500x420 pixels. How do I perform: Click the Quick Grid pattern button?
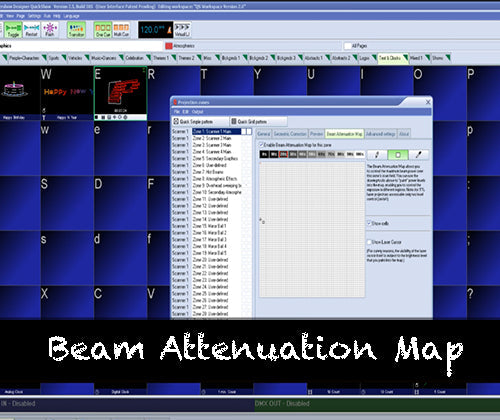point(258,122)
